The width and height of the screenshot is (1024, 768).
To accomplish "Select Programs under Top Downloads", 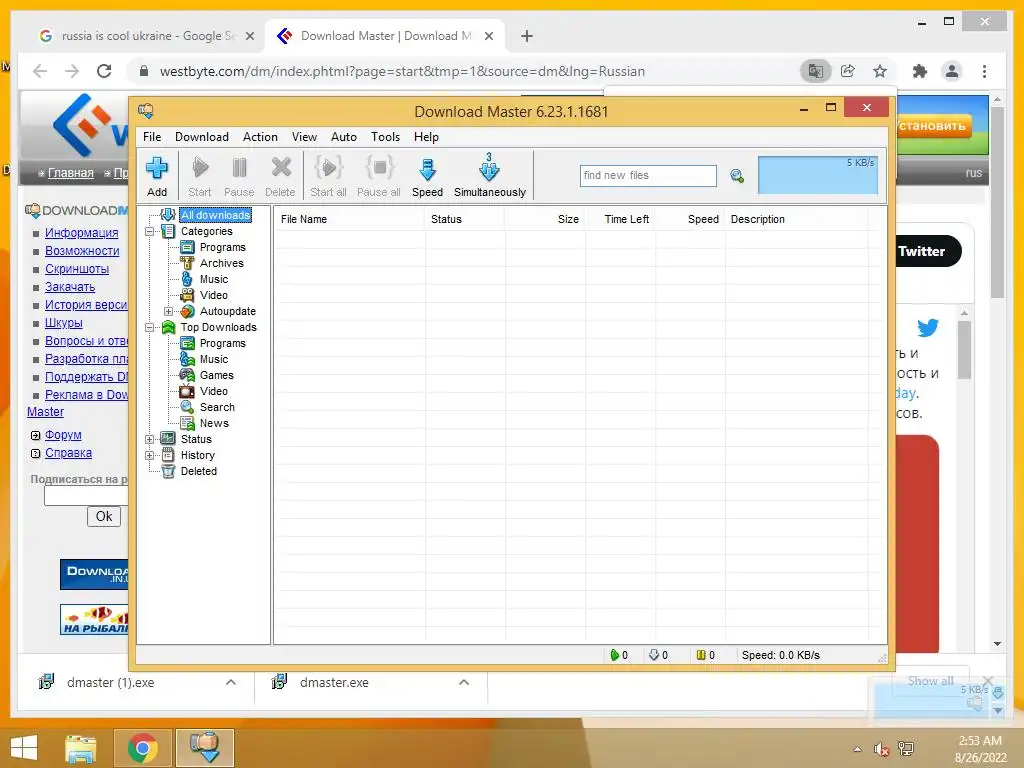I will click(223, 343).
